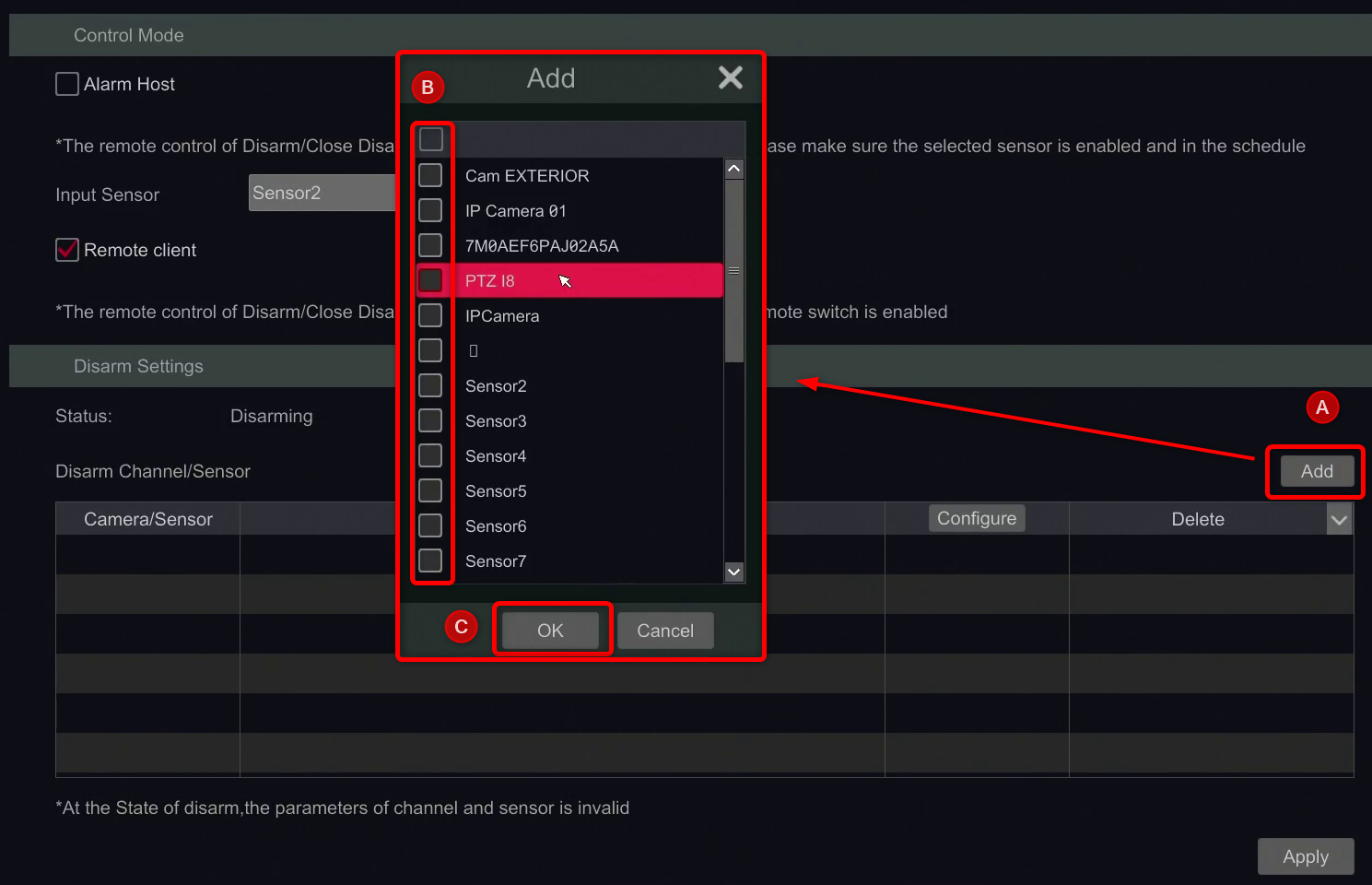Open the Configure column header button
This screenshot has height=885, width=1372.
point(976,519)
